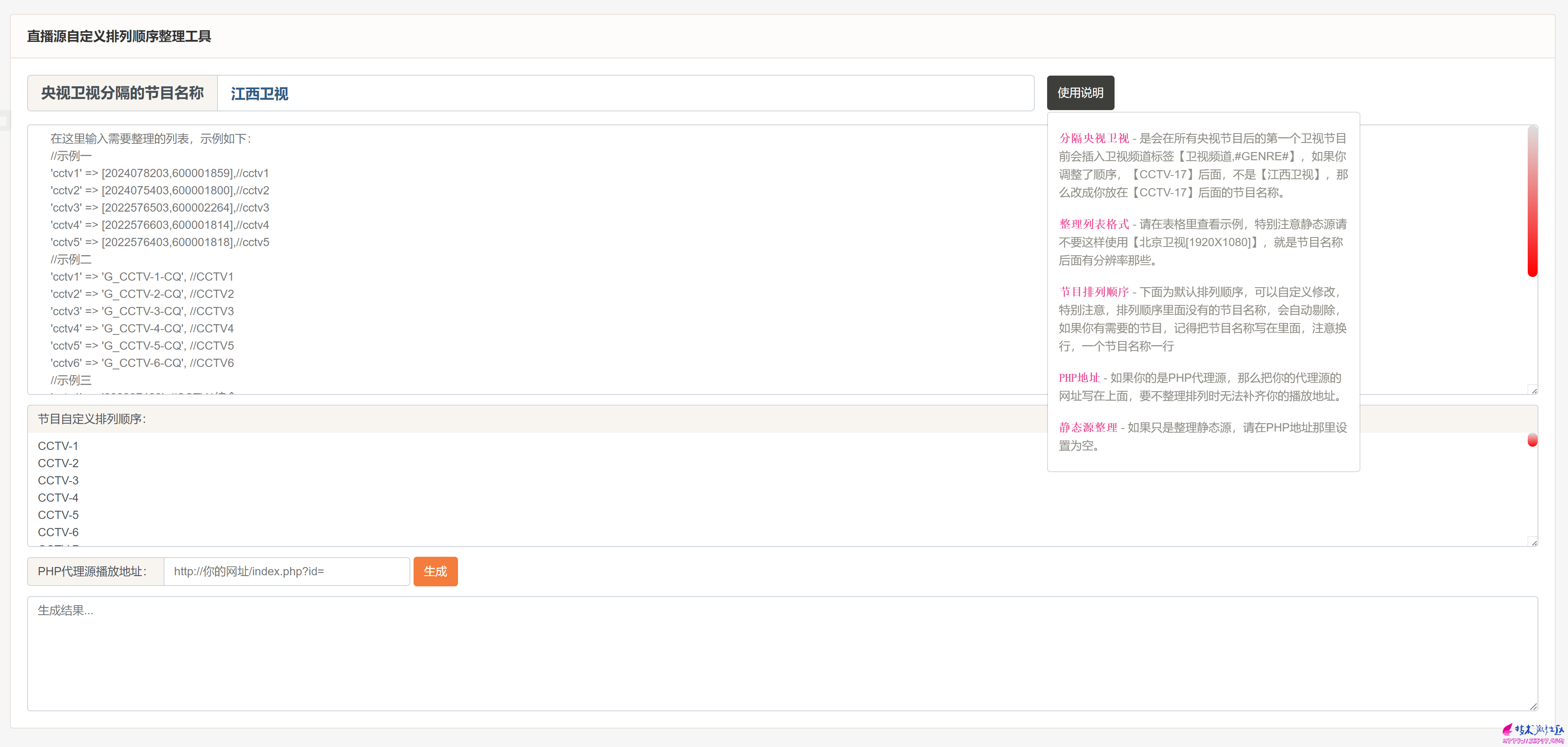
Task: Click resize handle of result textarea
Action: (1533, 706)
